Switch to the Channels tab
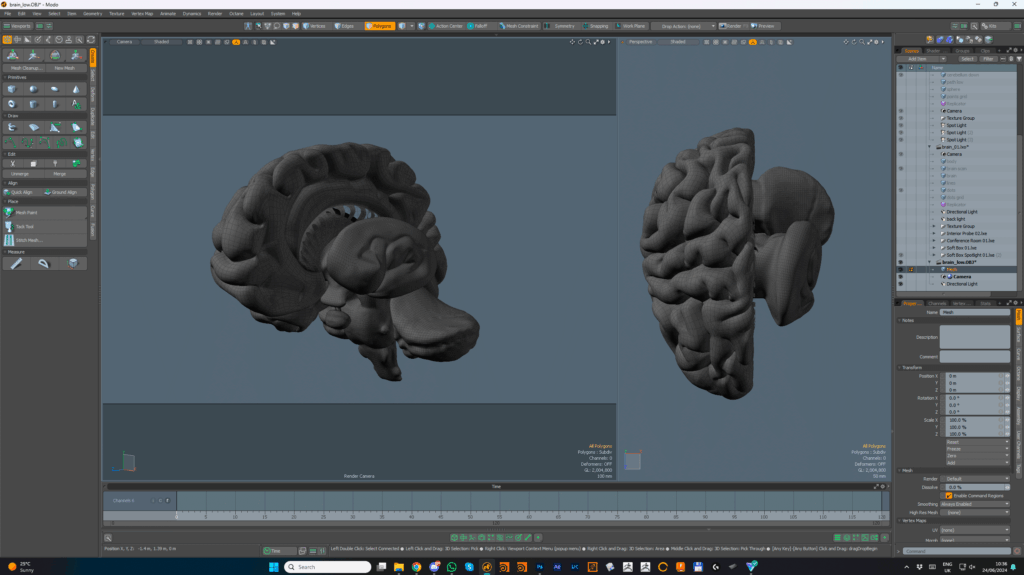 (x=937, y=303)
